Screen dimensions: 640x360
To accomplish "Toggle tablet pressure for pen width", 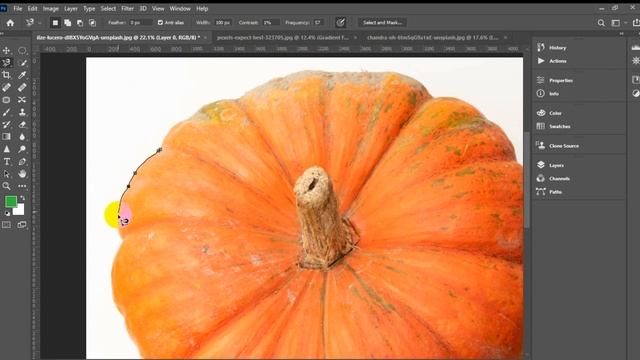I will [340, 23].
